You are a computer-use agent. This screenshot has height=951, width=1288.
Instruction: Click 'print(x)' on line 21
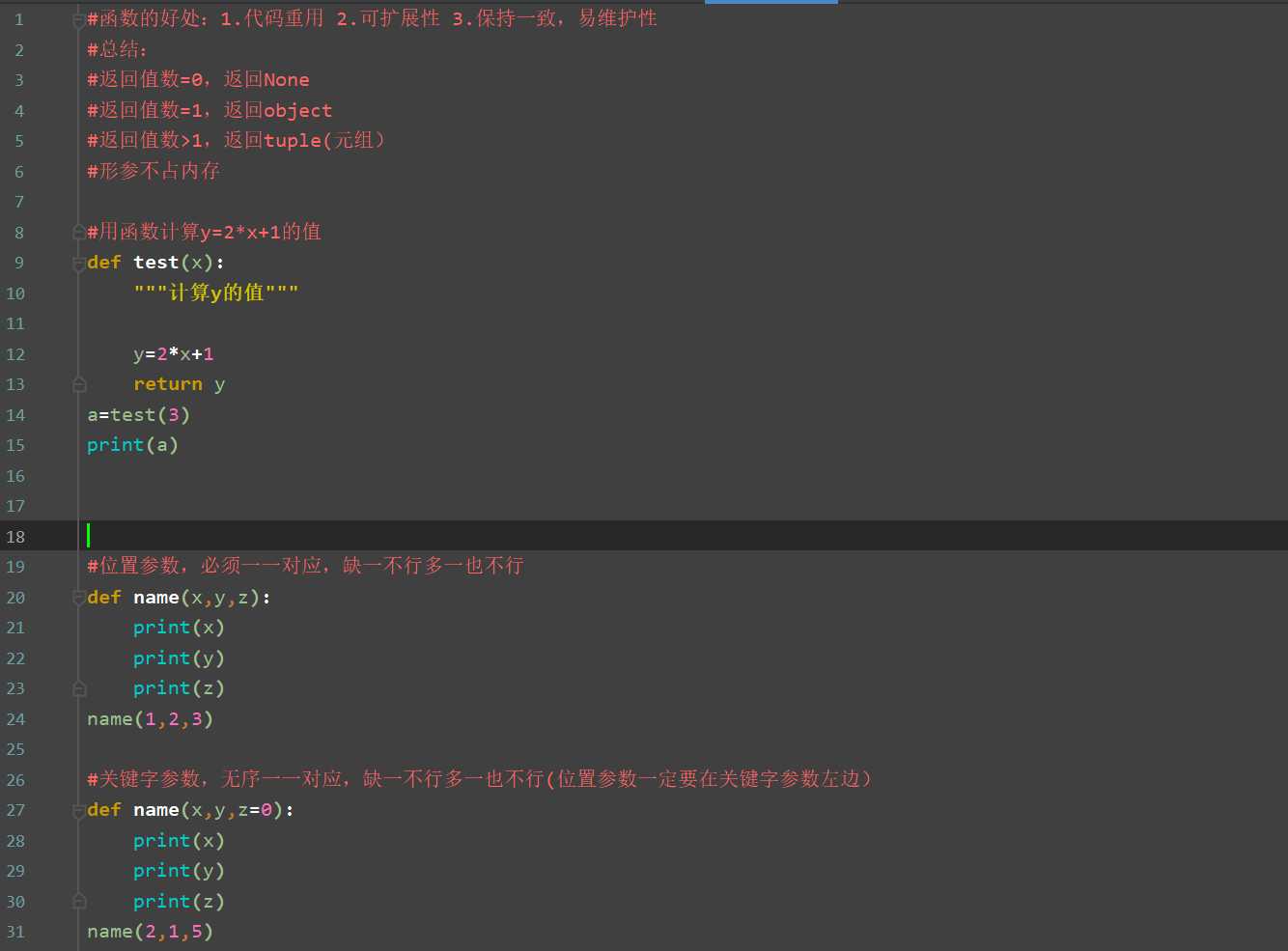180,628
